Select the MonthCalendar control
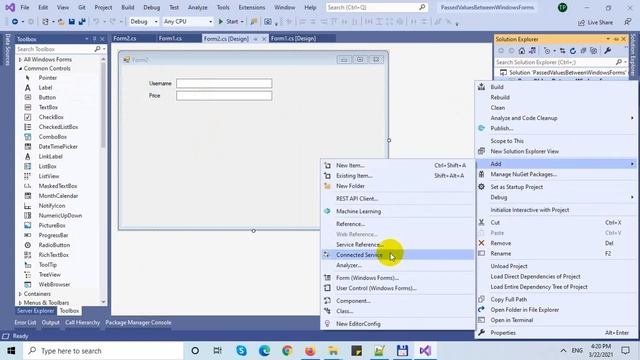Image resolution: width=640 pixels, height=360 pixels. click(57, 196)
